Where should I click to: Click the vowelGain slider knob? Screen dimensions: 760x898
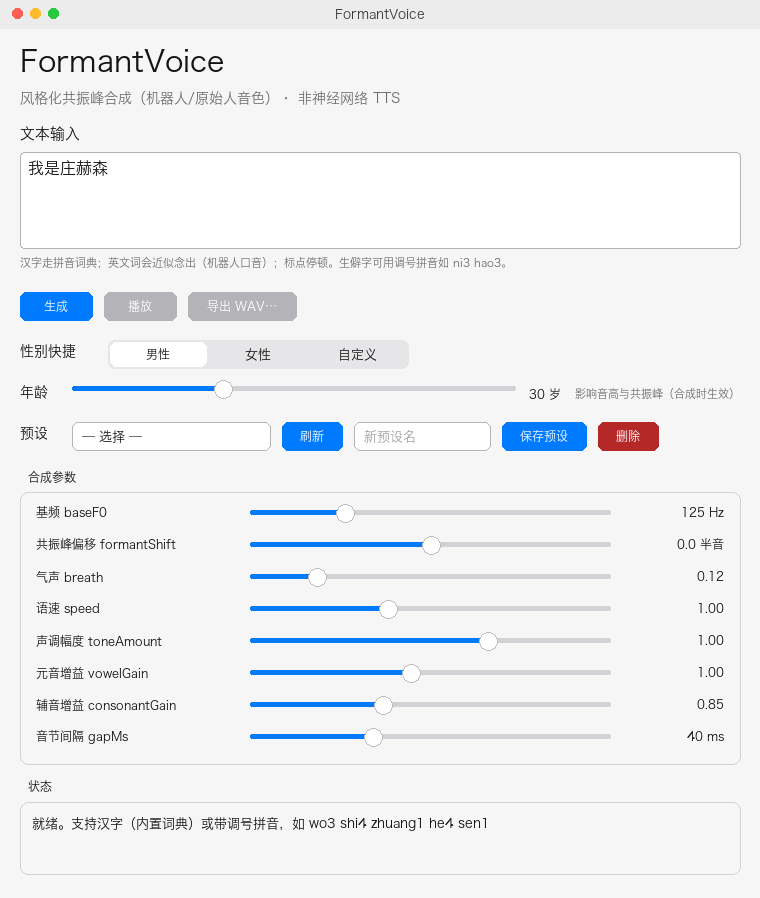411,674
